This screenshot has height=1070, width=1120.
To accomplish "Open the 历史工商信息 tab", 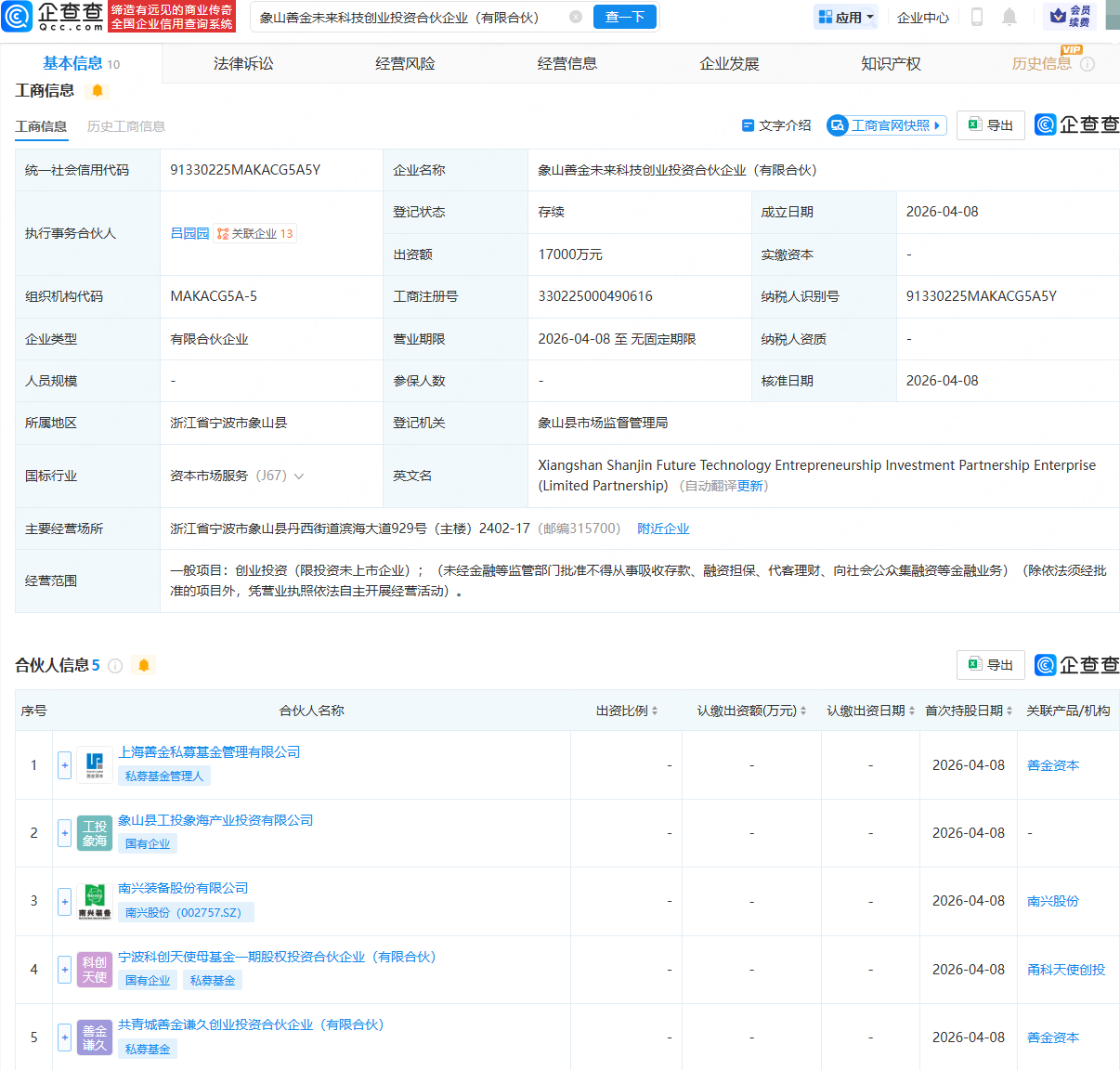I will point(125,126).
